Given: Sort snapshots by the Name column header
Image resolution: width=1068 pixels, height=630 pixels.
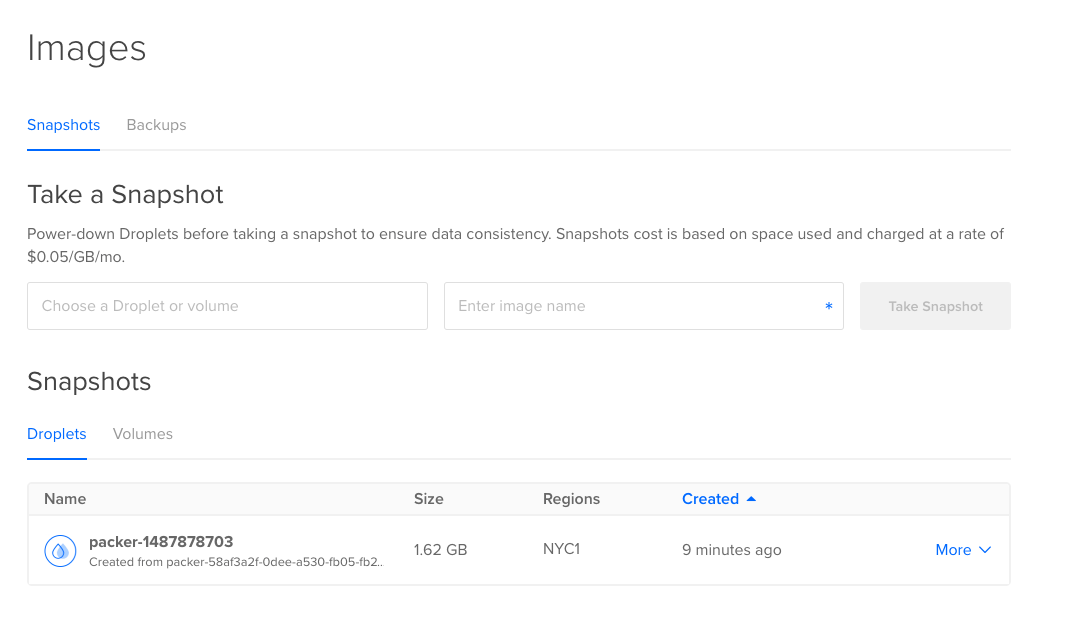Looking at the screenshot, I should tap(63, 498).
